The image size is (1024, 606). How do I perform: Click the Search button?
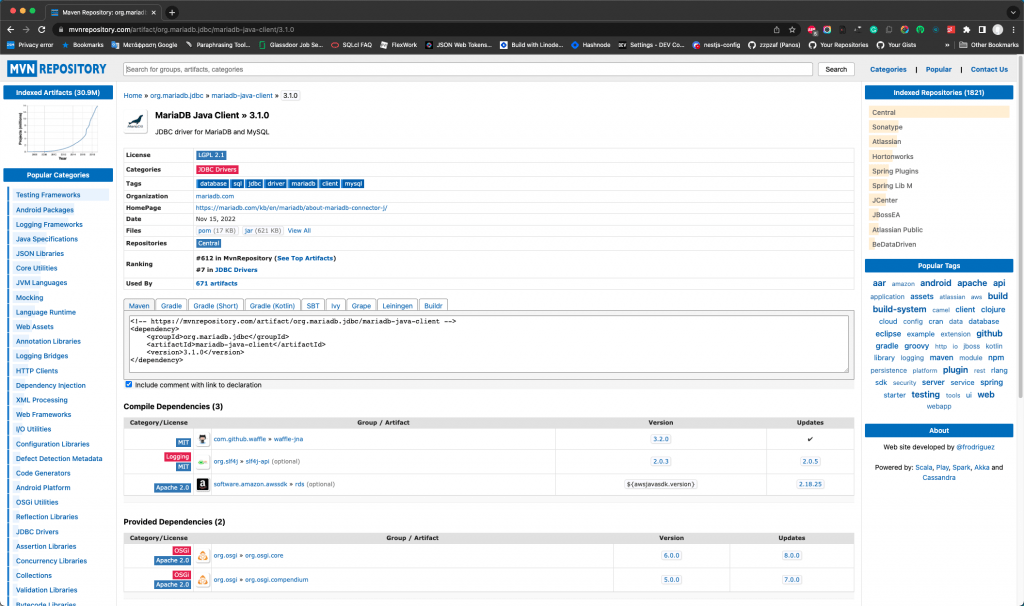[836, 69]
